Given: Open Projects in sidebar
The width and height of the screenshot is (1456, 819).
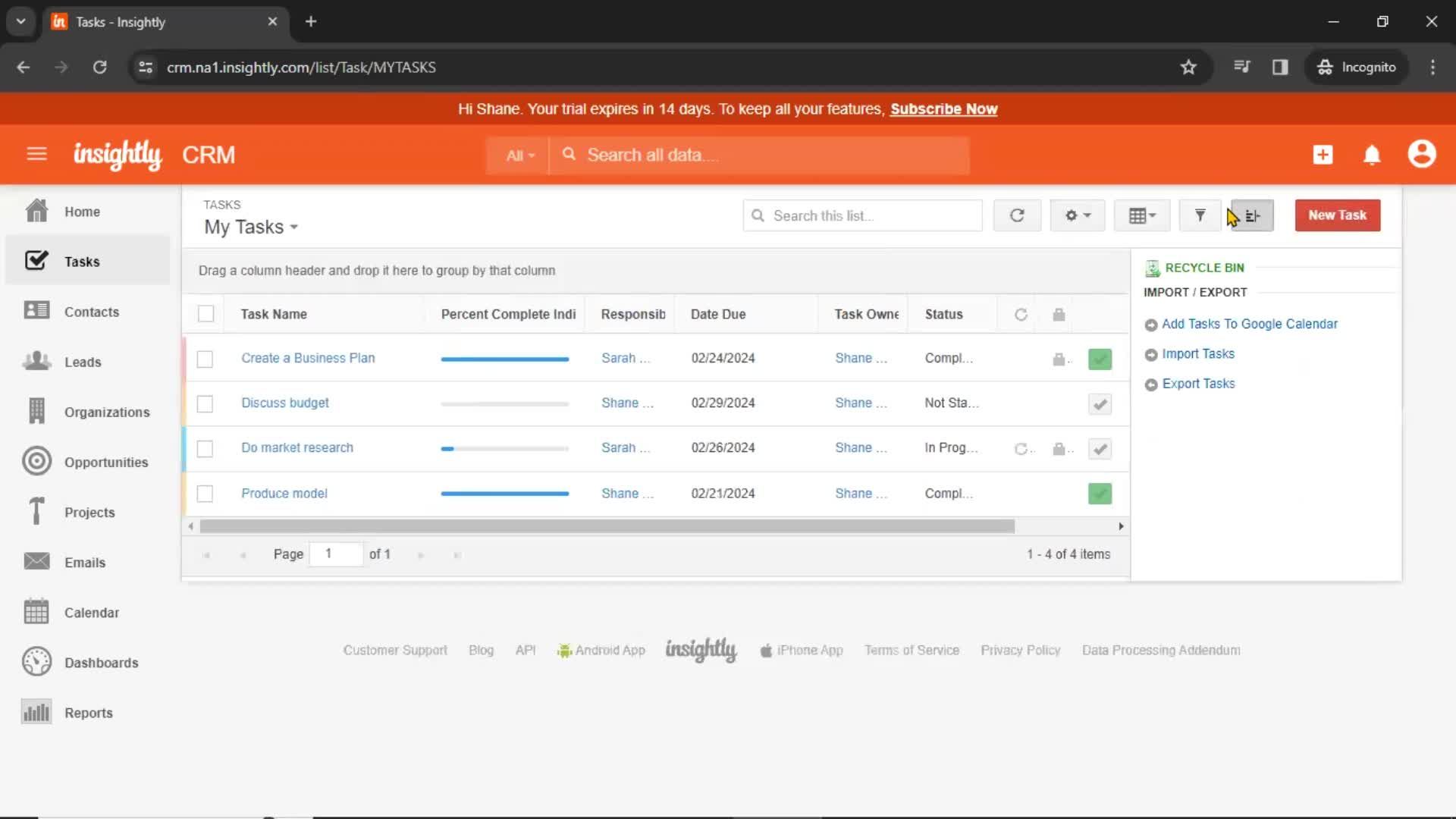Looking at the screenshot, I should [x=88, y=511].
